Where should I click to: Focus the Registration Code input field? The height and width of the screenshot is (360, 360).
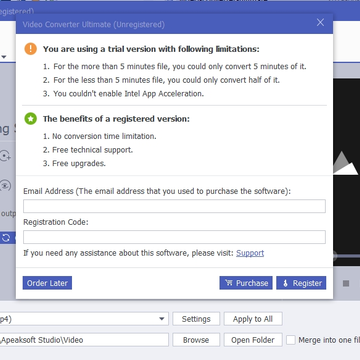point(174,237)
